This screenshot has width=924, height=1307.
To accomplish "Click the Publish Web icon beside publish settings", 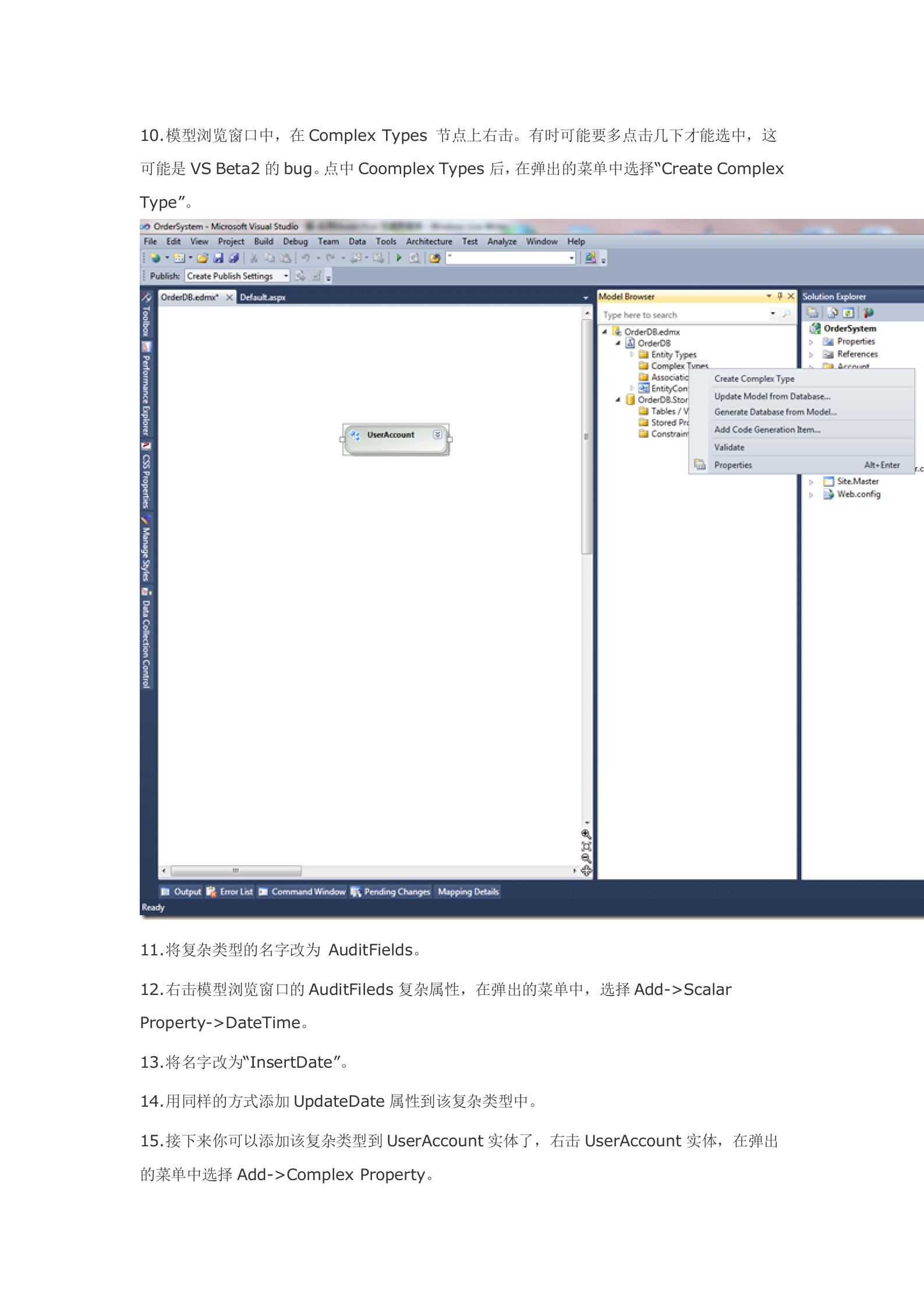I will pos(300,276).
